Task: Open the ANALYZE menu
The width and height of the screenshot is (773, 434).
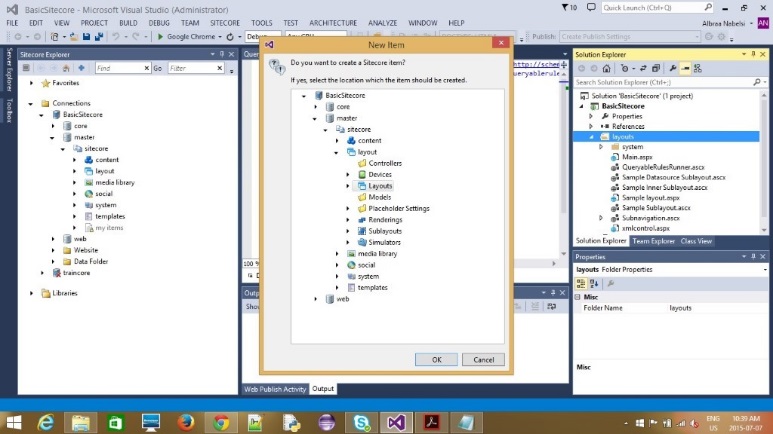Action: (x=383, y=23)
